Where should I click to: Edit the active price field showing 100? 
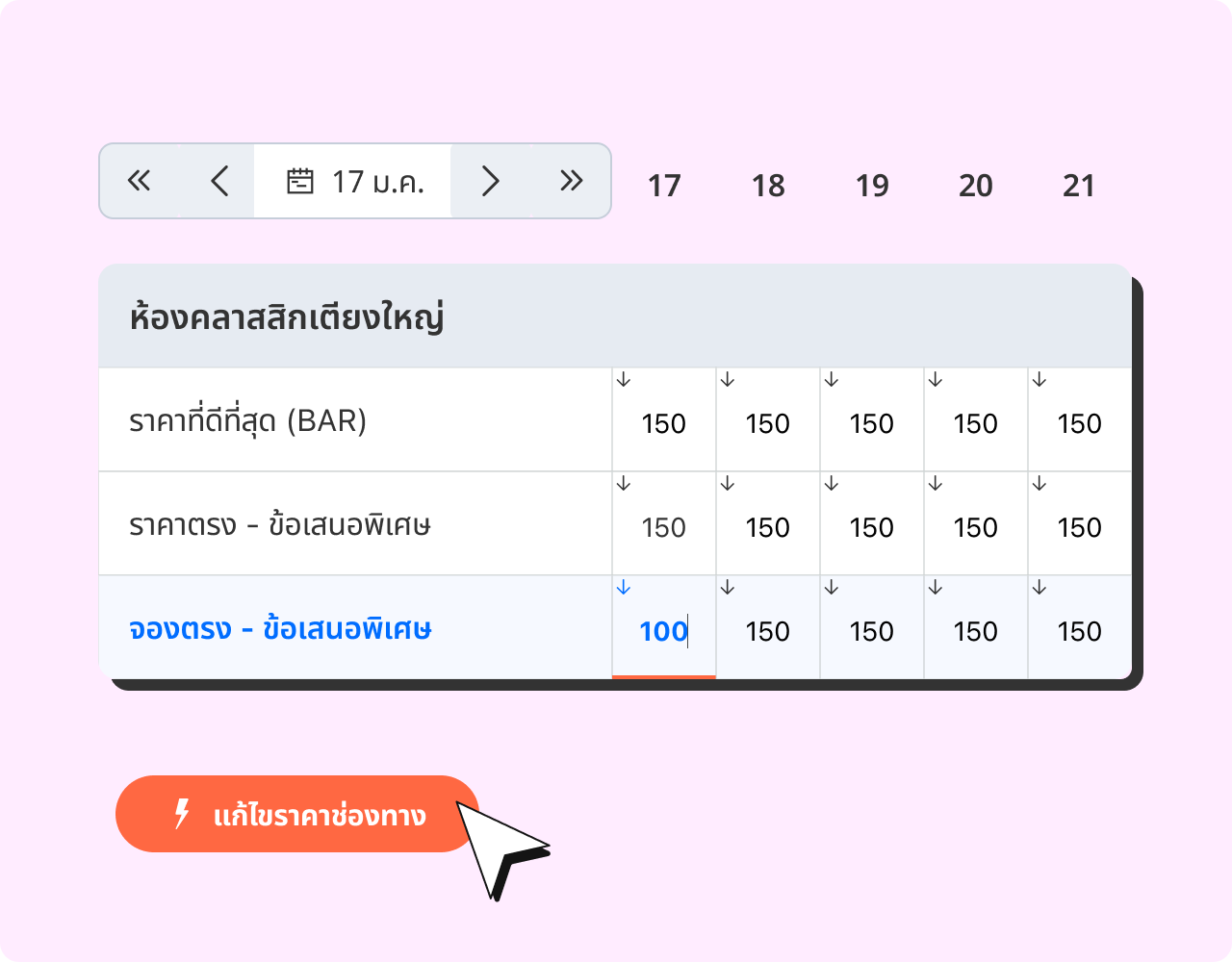[663, 631]
